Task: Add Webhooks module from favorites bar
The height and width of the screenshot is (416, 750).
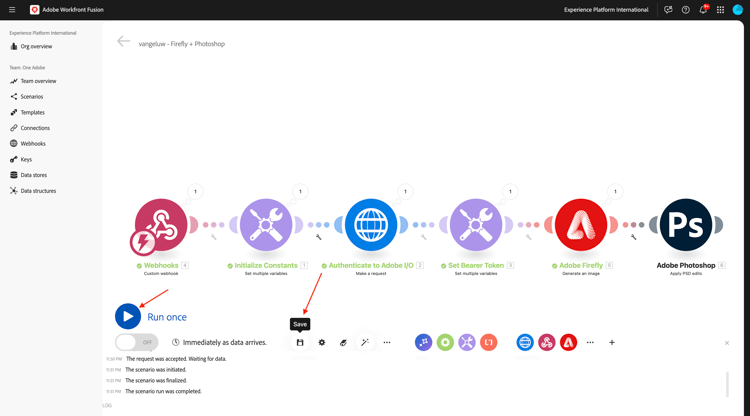Action: (x=547, y=342)
